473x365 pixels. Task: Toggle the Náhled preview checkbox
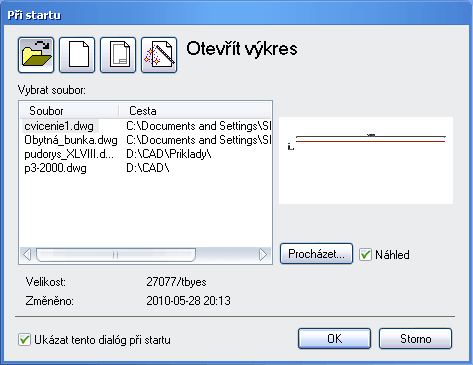tap(365, 255)
